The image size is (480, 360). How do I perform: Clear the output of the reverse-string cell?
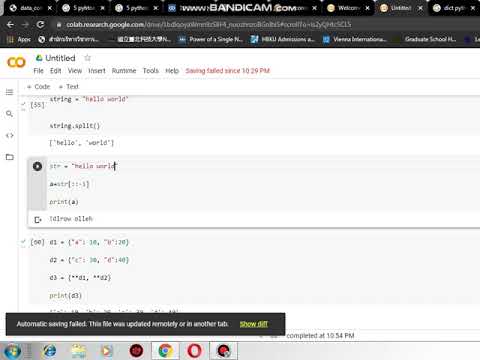(38, 219)
